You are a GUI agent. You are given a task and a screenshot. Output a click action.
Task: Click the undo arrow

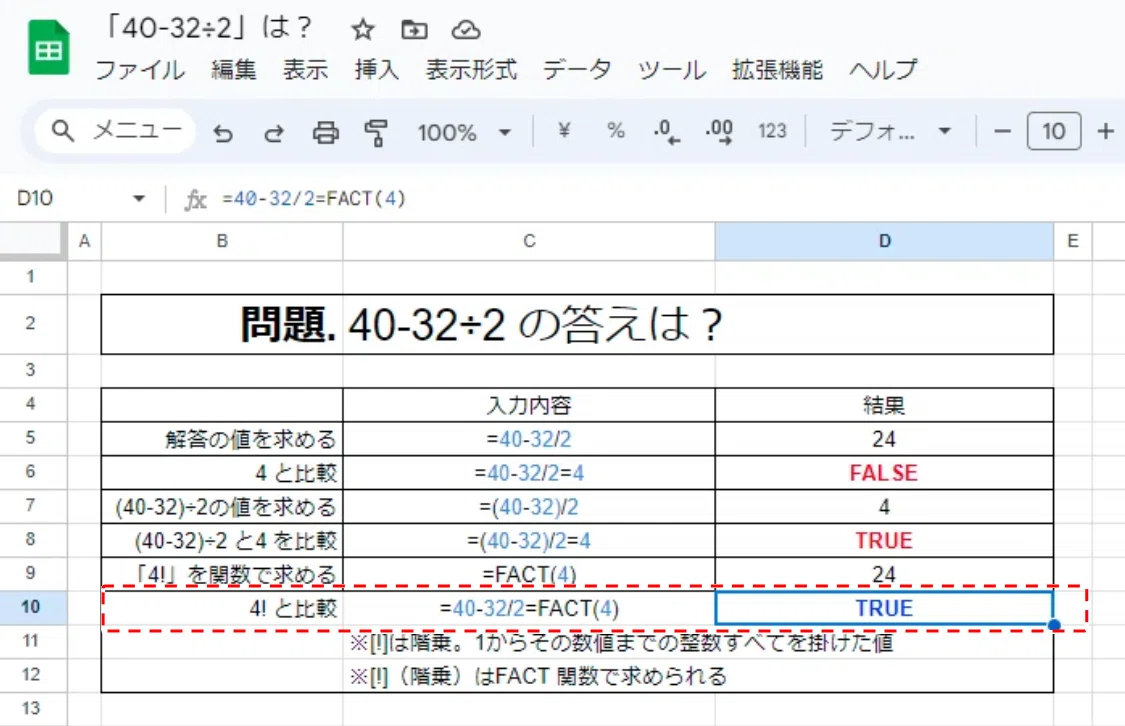pyautogui.click(x=223, y=133)
